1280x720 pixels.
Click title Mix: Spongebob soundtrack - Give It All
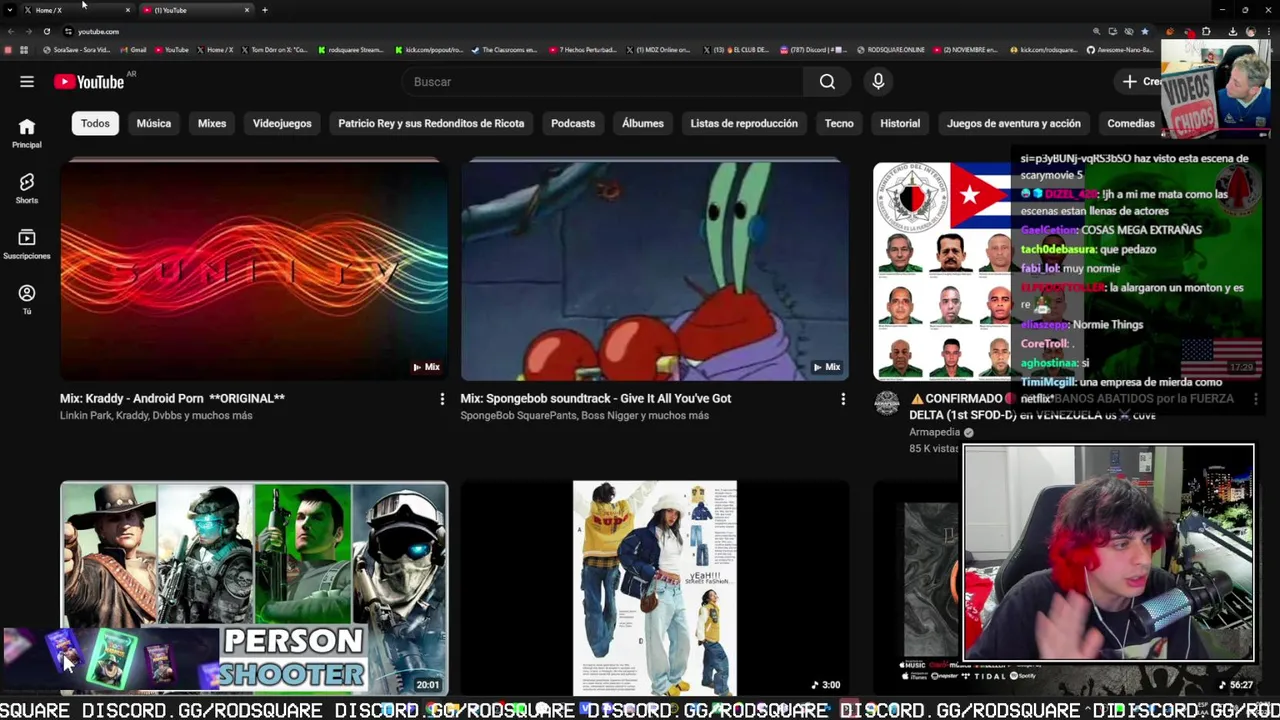(595, 399)
